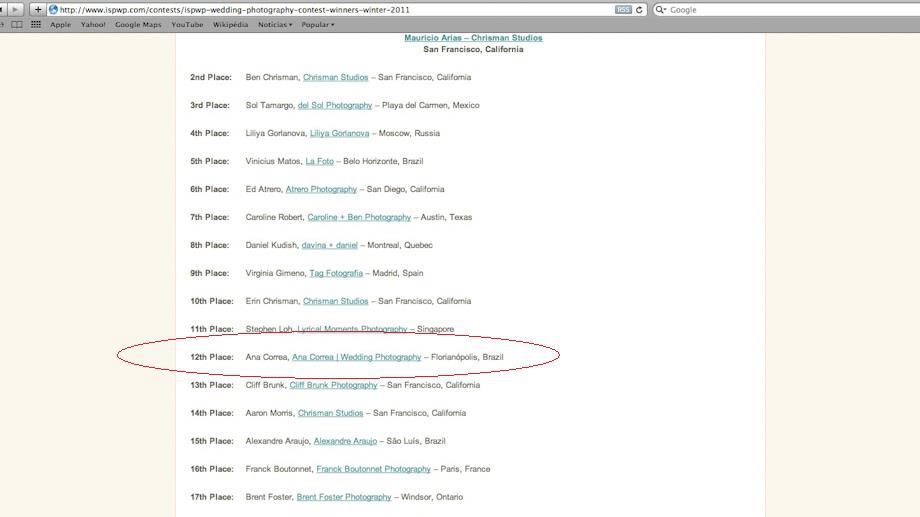Open the Tag Fotografia link

click(336, 273)
